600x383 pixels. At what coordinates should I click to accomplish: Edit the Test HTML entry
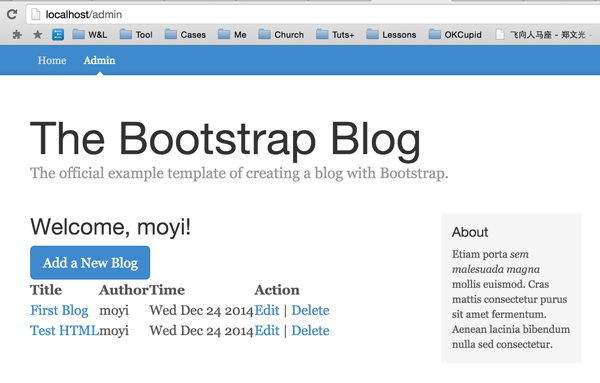[x=267, y=331]
